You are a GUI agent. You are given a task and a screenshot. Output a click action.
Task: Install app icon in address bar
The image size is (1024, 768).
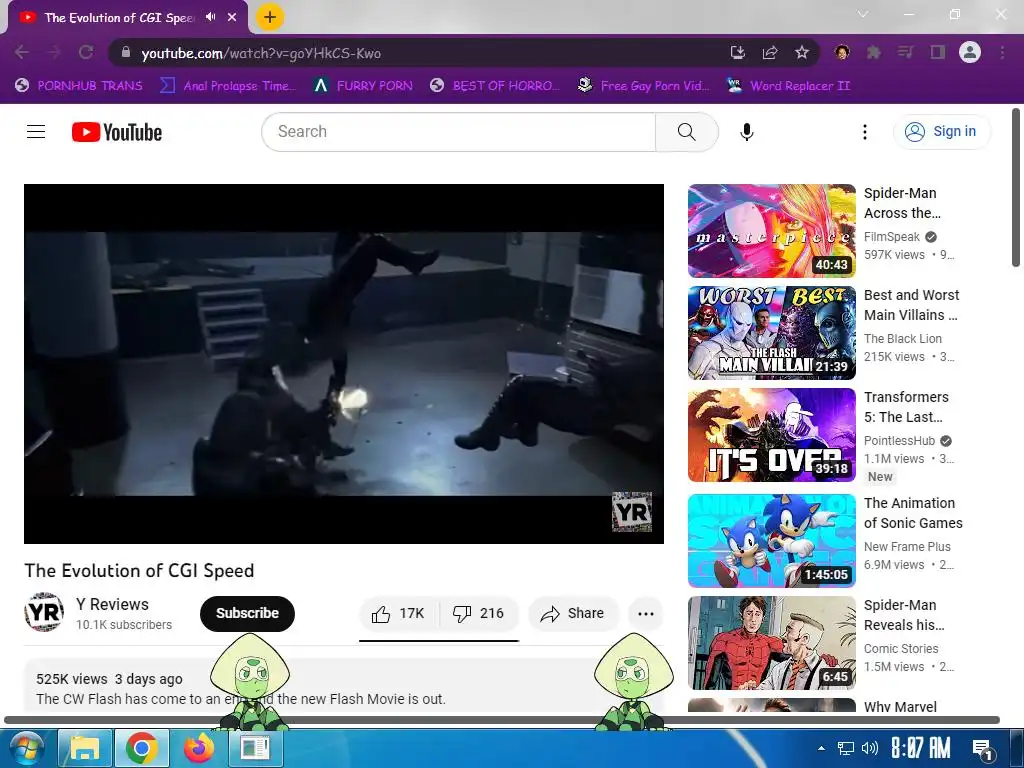(738, 52)
